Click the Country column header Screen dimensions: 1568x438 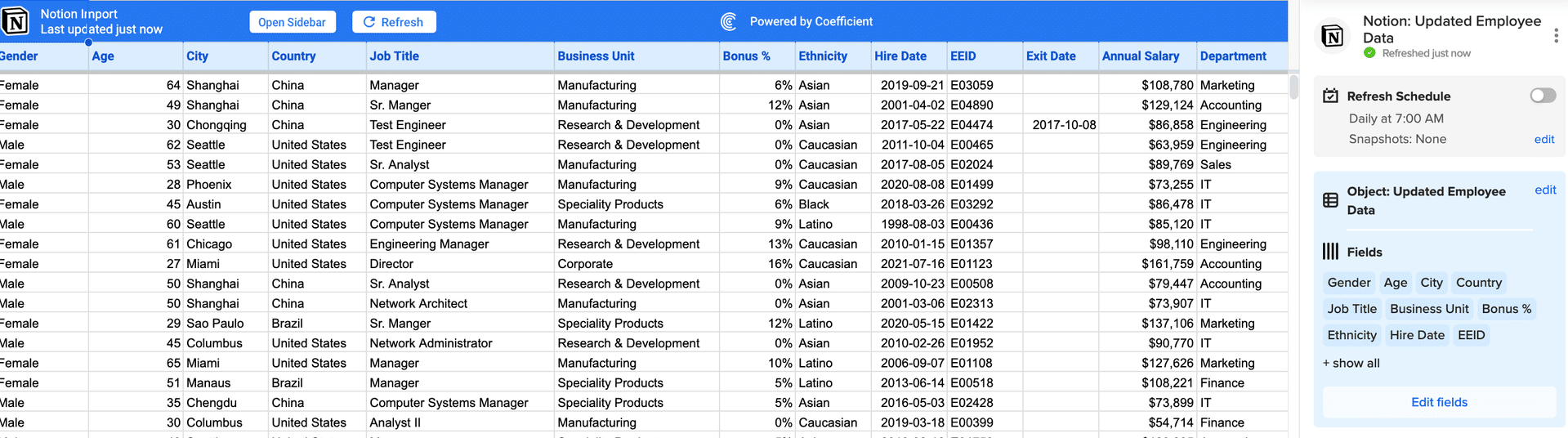(x=318, y=56)
